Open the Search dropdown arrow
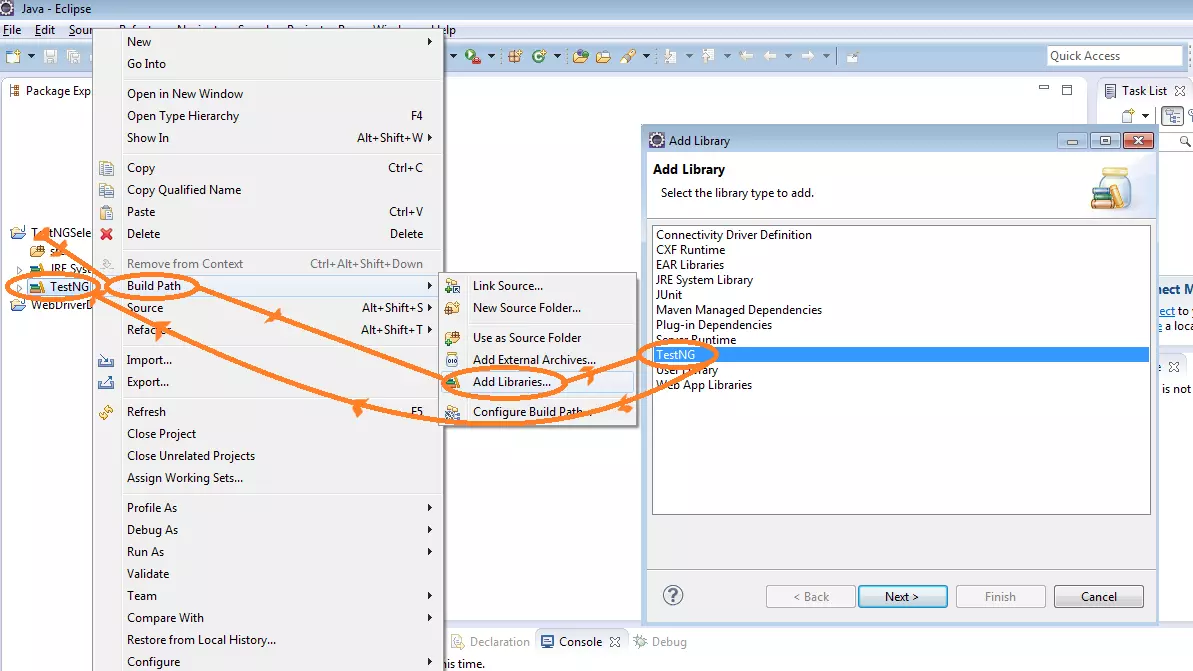This screenshot has height=671, width=1193. coord(647,56)
